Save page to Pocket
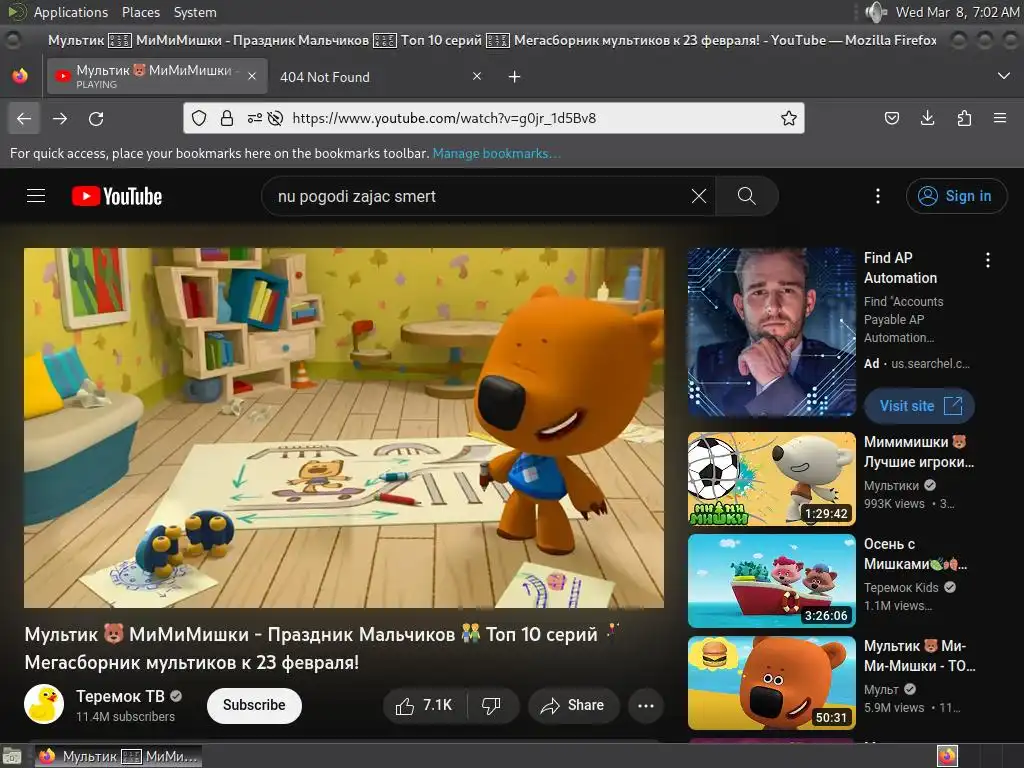This screenshot has height=768, width=1024. 891,118
